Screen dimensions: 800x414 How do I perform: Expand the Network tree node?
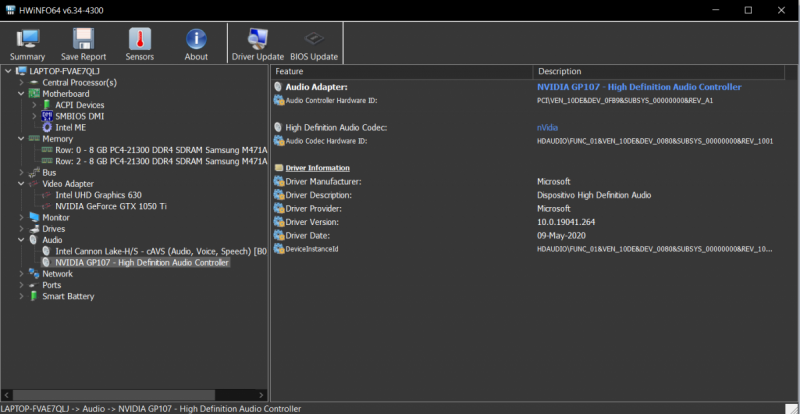(x=21, y=274)
